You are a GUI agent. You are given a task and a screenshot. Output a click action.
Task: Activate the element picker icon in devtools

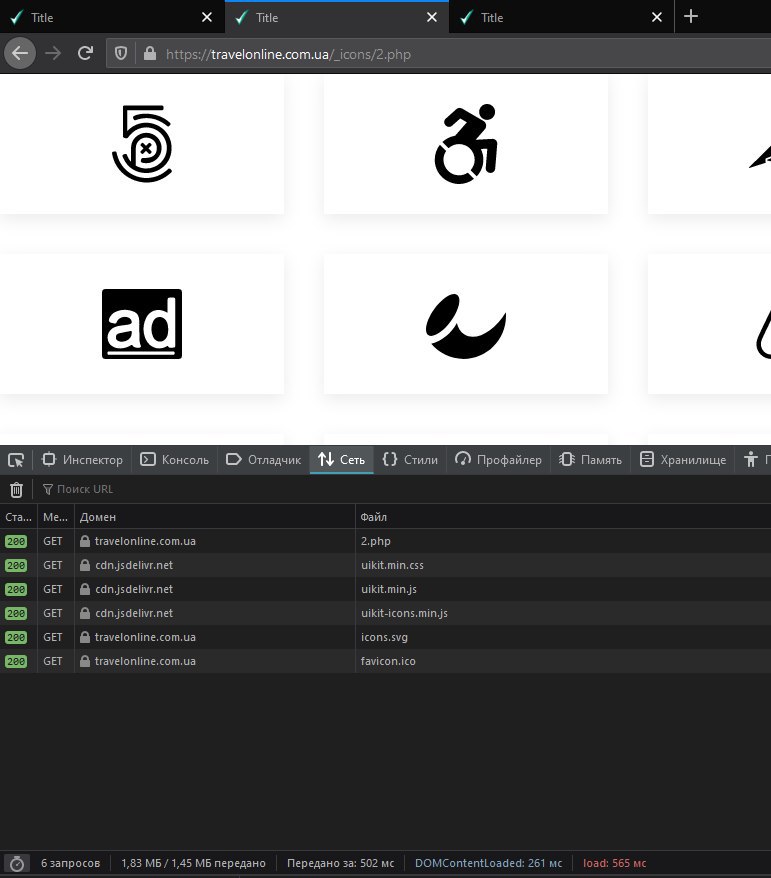pos(16,460)
